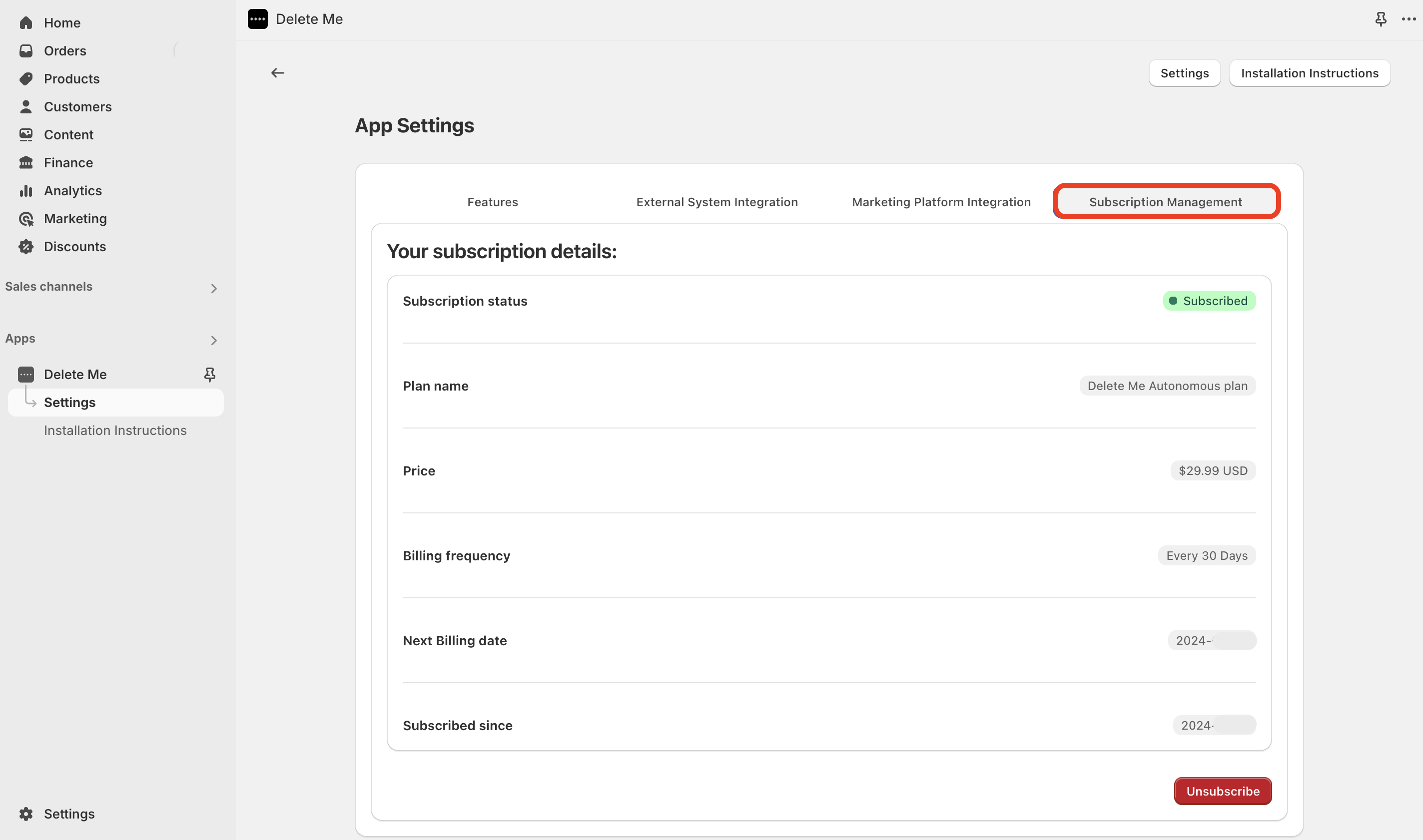
Task: Click the Every 30 Days value
Action: pyautogui.click(x=1207, y=555)
